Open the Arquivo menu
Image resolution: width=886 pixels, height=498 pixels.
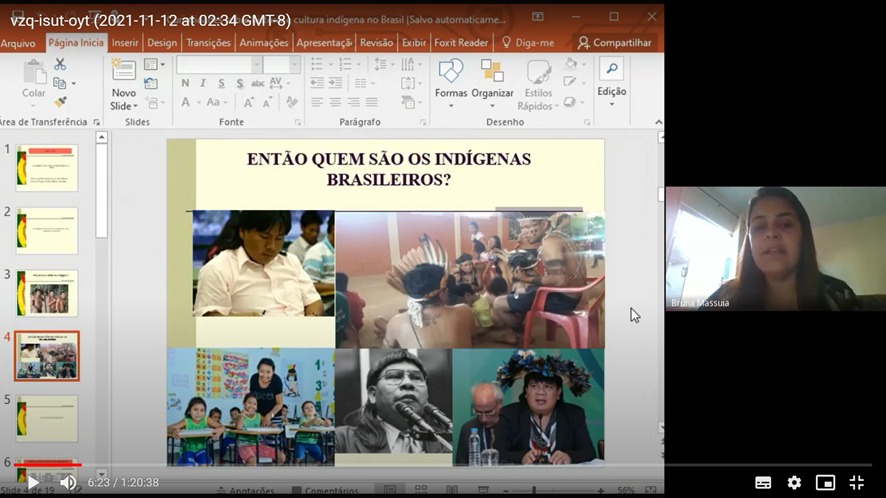(x=18, y=43)
